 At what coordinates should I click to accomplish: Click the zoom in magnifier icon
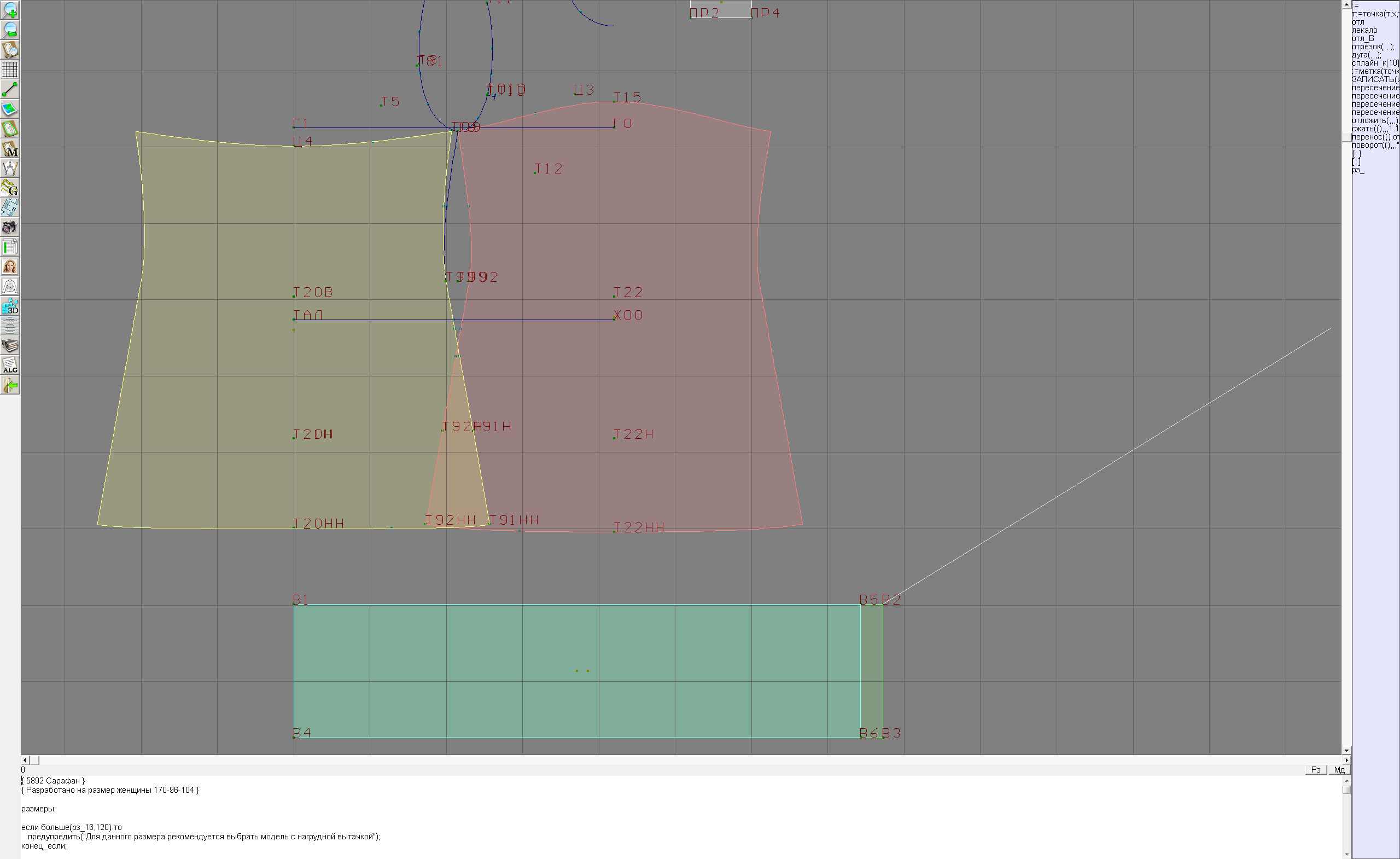pyautogui.click(x=10, y=10)
